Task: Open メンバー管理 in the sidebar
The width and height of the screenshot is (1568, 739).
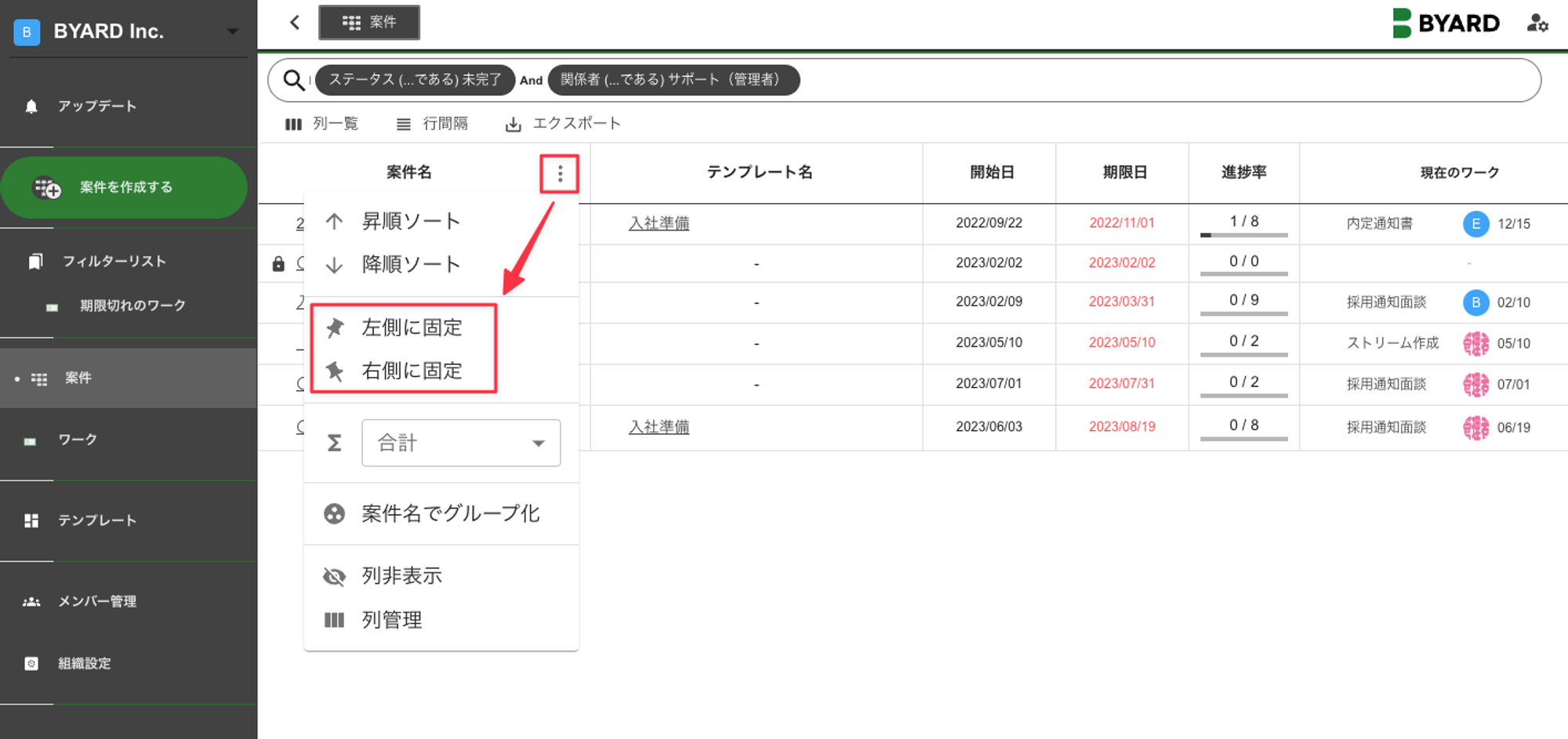Action: 96,601
